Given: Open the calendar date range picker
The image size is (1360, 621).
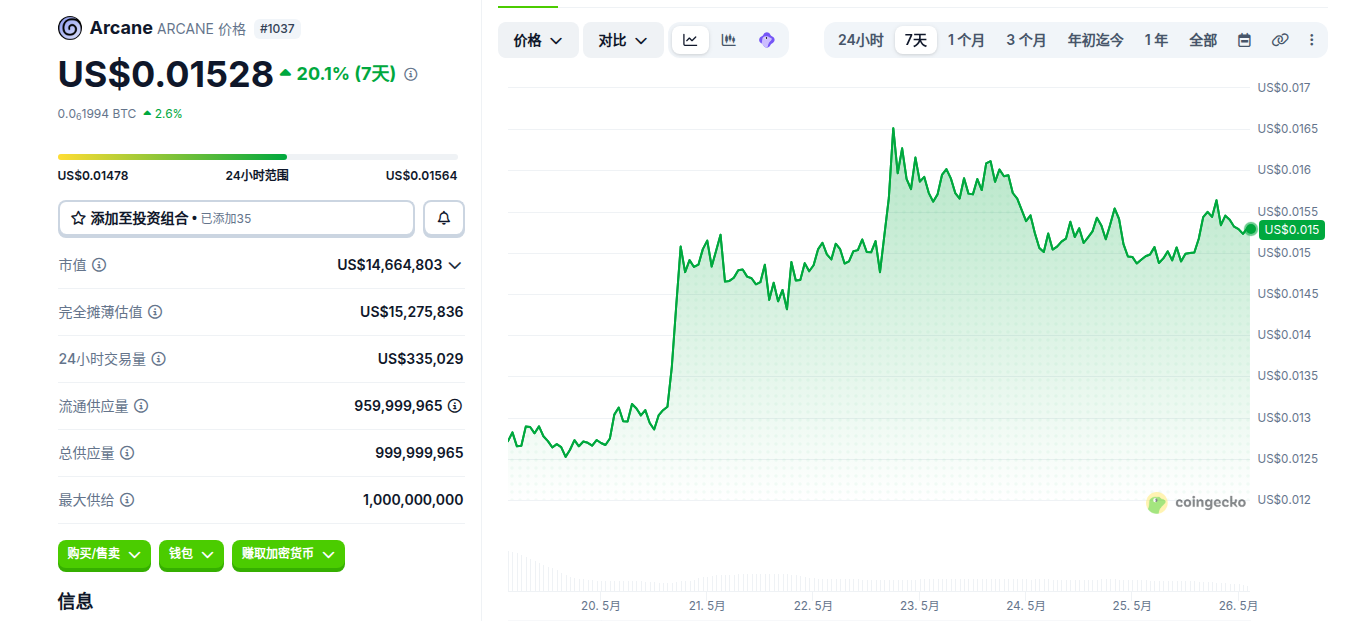Looking at the screenshot, I should (x=1244, y=40).
